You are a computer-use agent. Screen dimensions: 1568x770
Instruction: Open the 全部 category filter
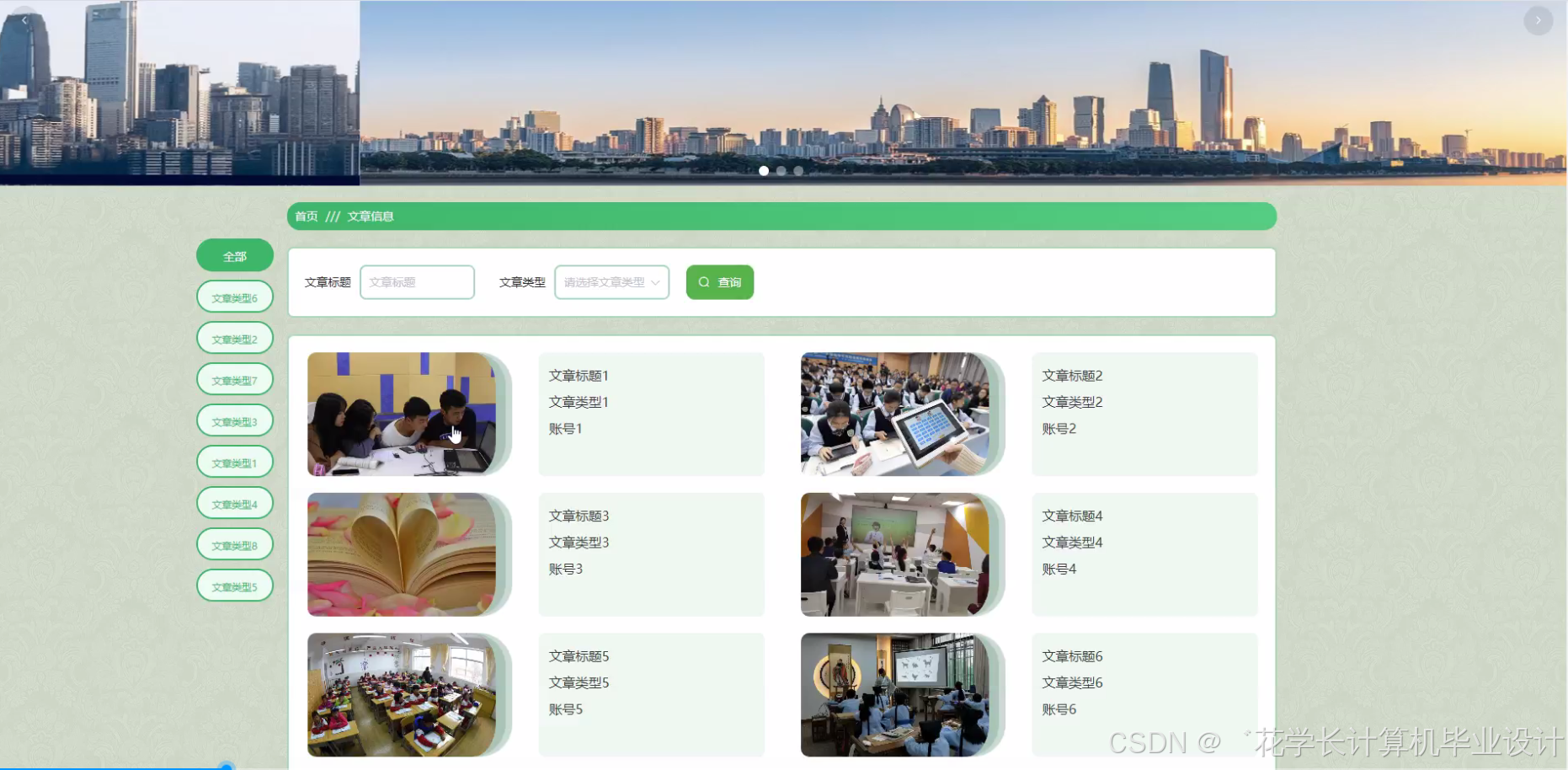pos(234,254)
